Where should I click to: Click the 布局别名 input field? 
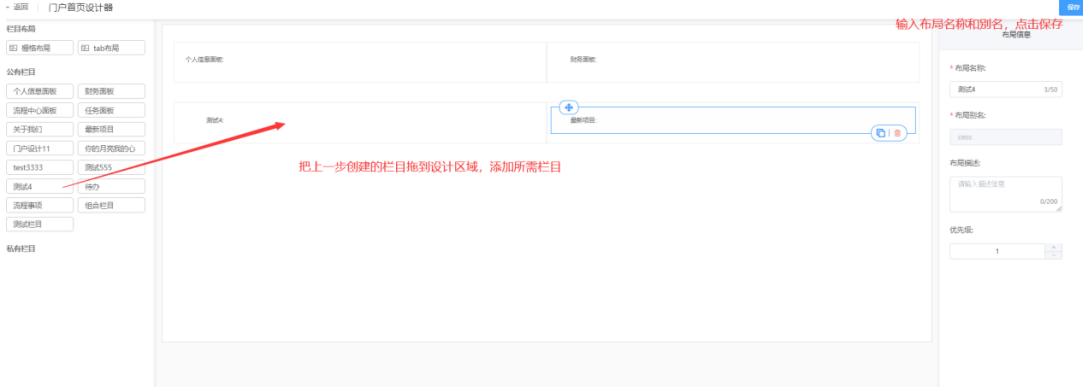pyautogui.click(x=1006, y=137)
